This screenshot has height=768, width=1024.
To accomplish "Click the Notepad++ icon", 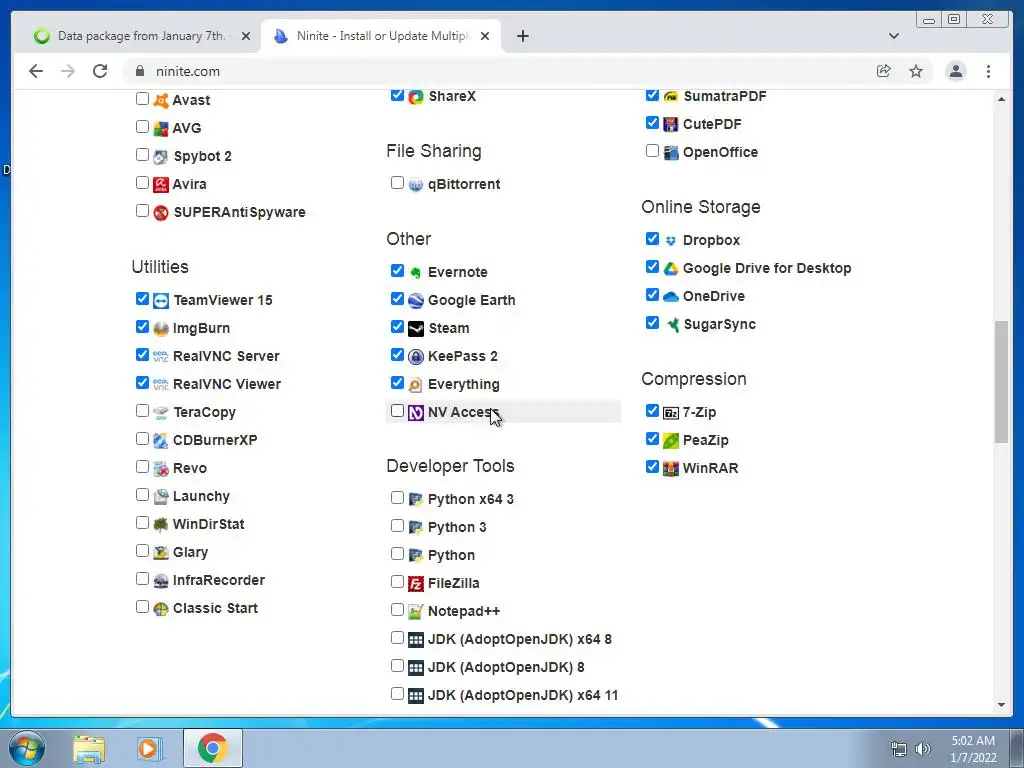I will click(416, 612).
